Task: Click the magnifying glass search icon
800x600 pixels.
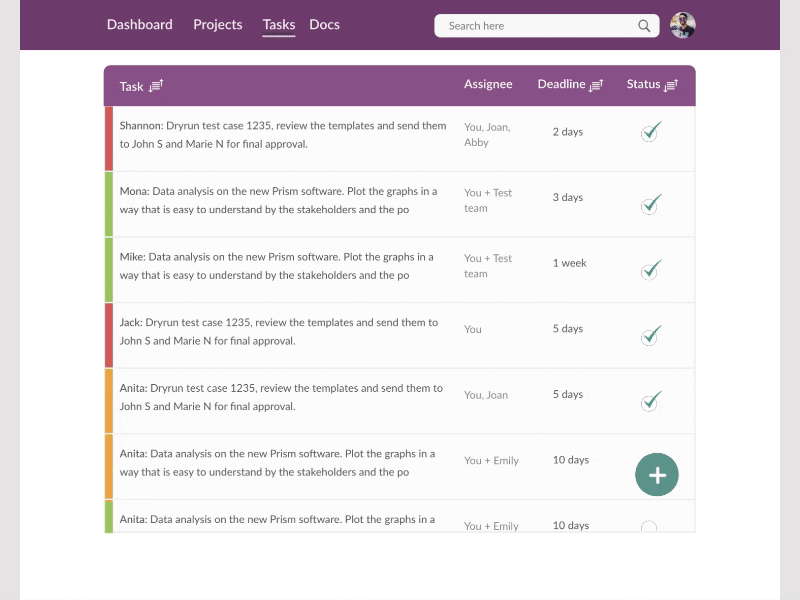Action: click(x=644, y=25)
